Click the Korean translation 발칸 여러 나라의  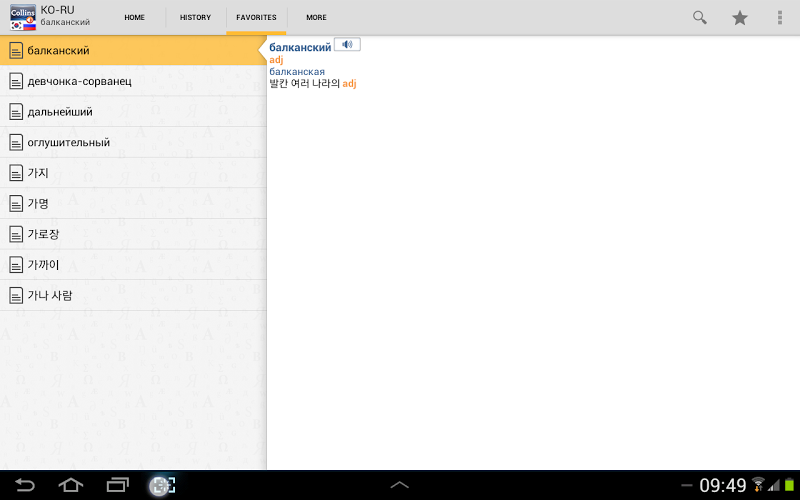(305, 83)
